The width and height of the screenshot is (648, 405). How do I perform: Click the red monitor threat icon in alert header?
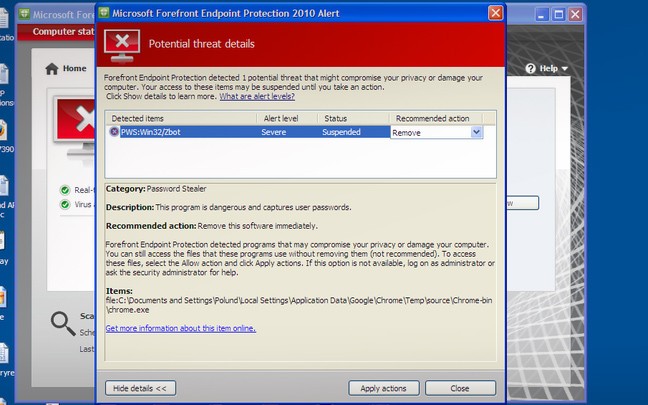[x=122, y=45]
